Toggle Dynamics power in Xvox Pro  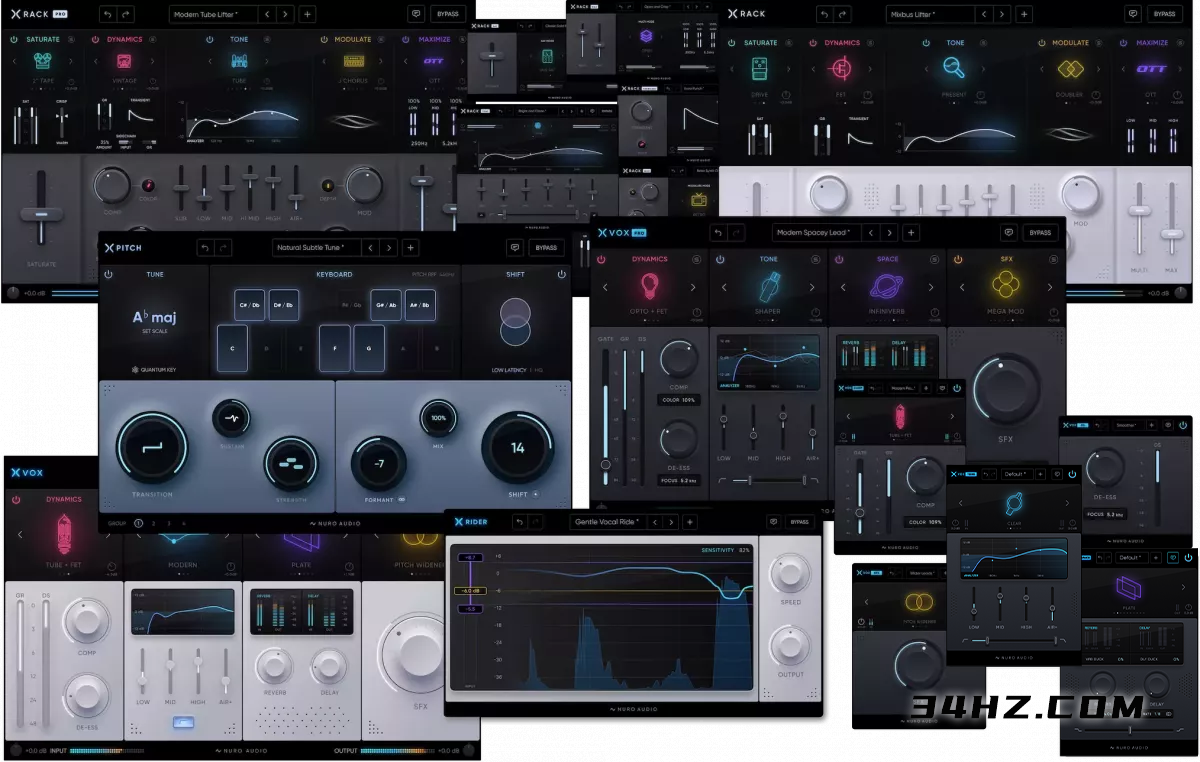coord(602,259)
